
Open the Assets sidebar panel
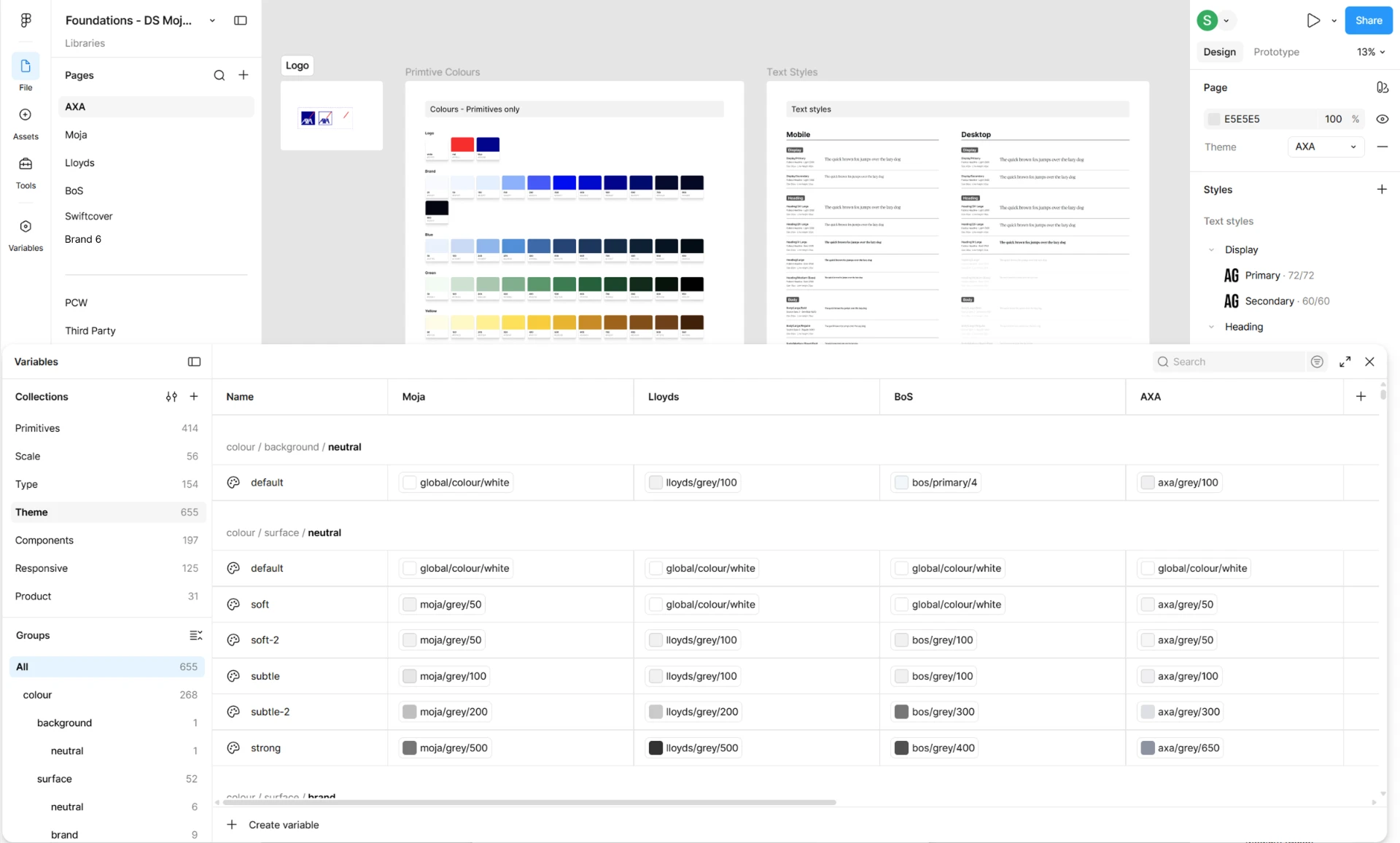coord(26,115)
